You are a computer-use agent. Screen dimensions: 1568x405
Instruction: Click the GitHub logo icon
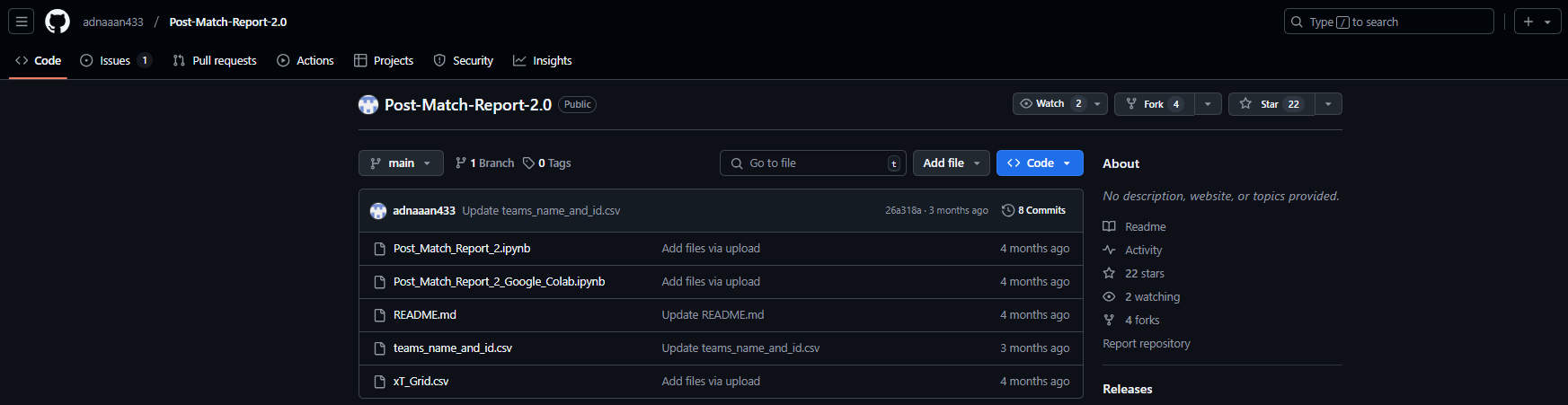point(58,22)
